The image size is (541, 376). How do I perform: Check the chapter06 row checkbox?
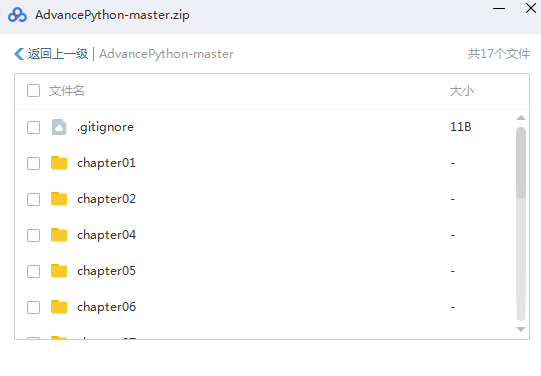tap(33, 307)
